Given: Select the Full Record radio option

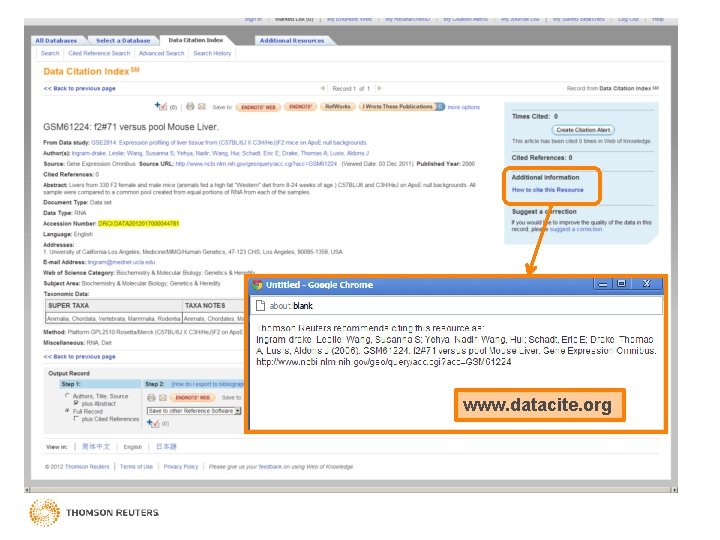Looking at the screenshot, I should click(68, 411).
